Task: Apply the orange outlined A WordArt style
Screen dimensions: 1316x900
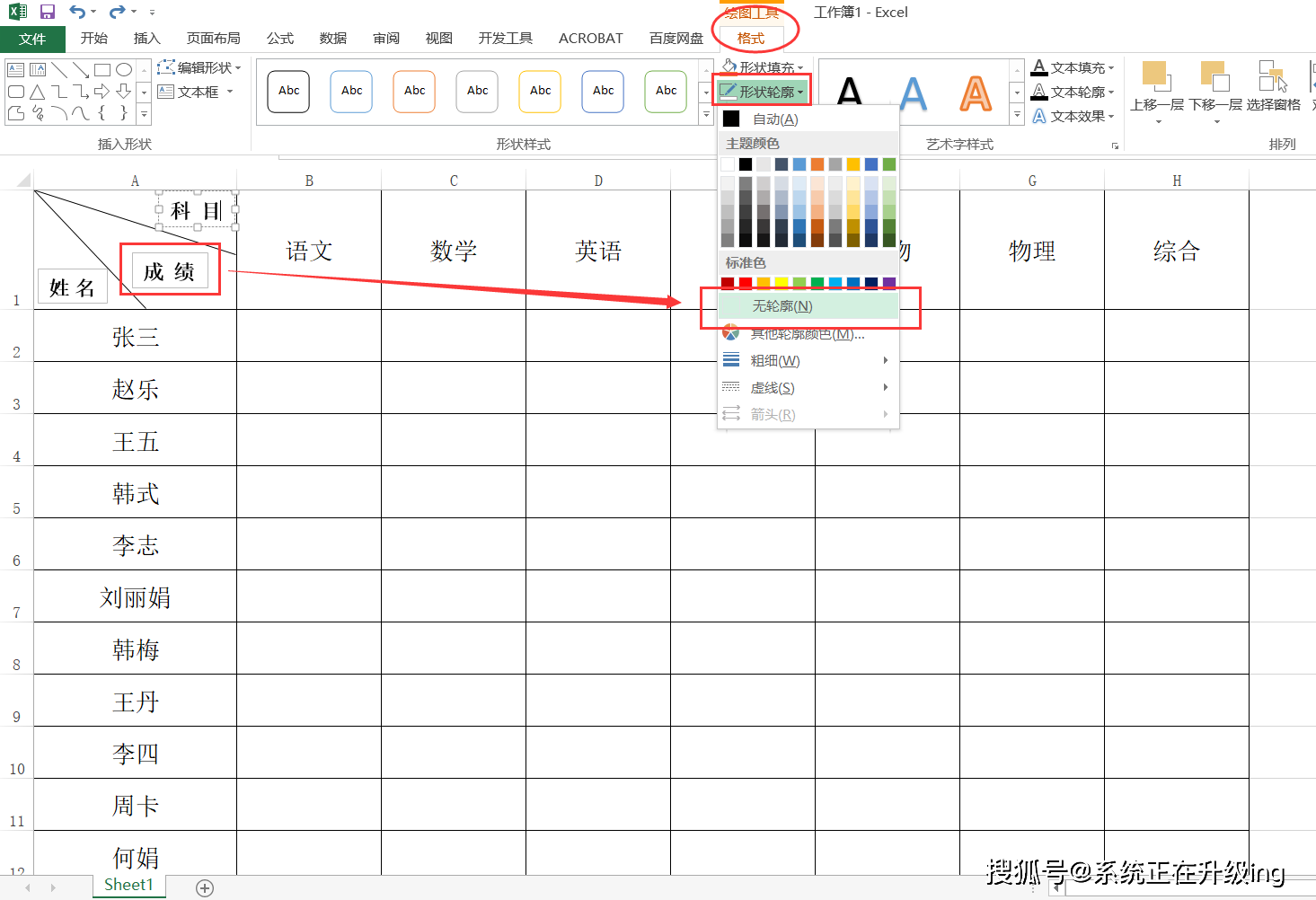Action: click(x=976, y=93)
